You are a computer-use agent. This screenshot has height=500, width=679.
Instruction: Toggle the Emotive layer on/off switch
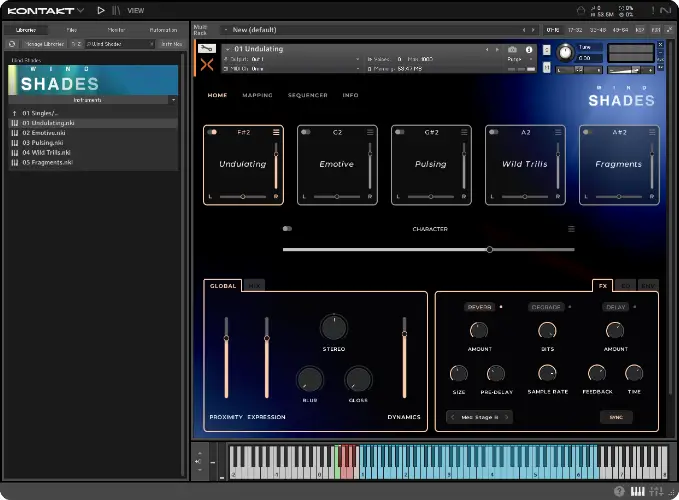click(305, 132)
